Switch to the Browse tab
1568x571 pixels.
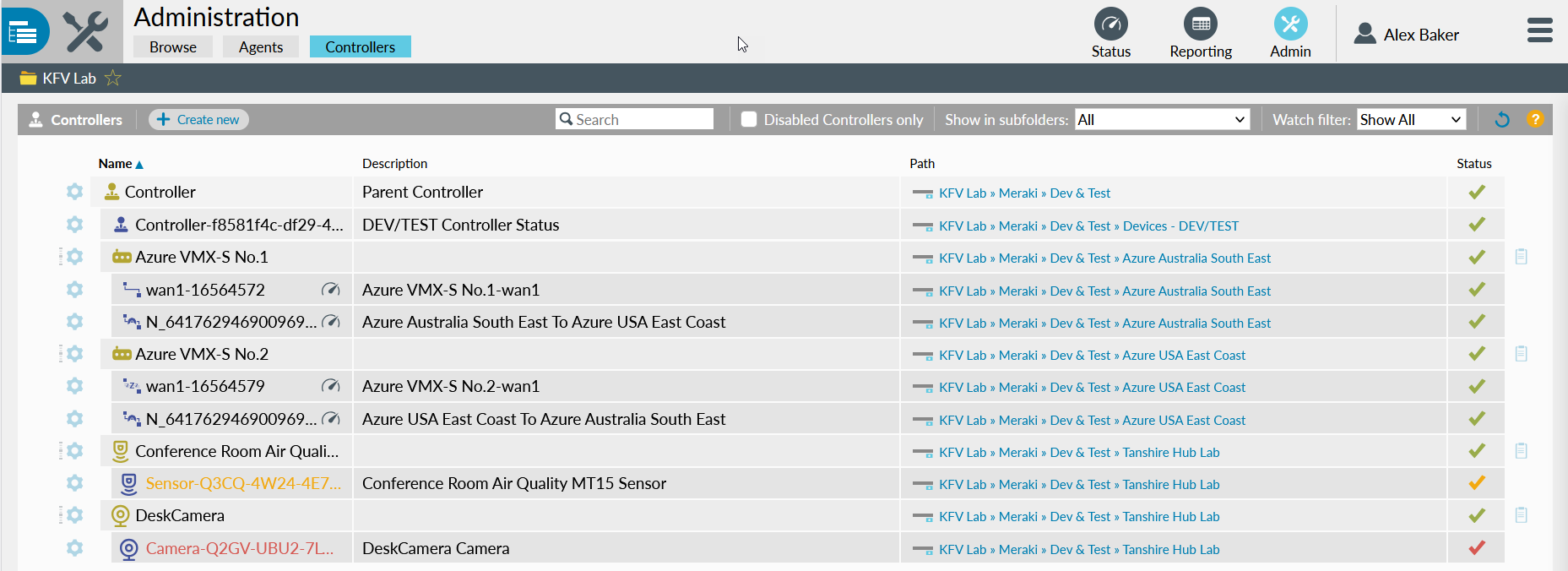point(173,46)
